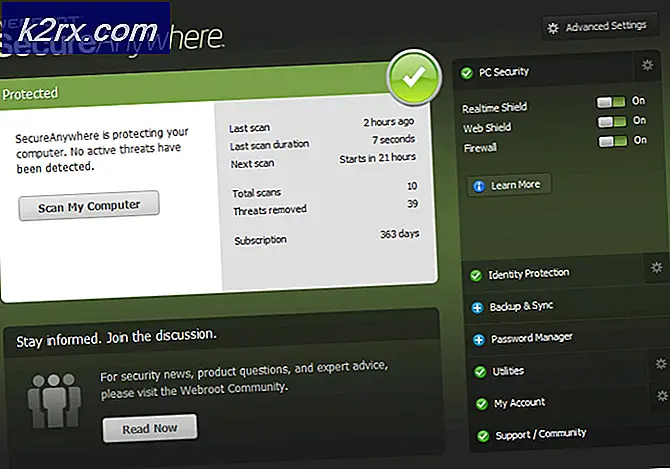Image resolution: width=670 pixels, height=469 pixels.
Task: Click the 'Threats removed' label
Action: pyautogui.click(x=270, y=210)
